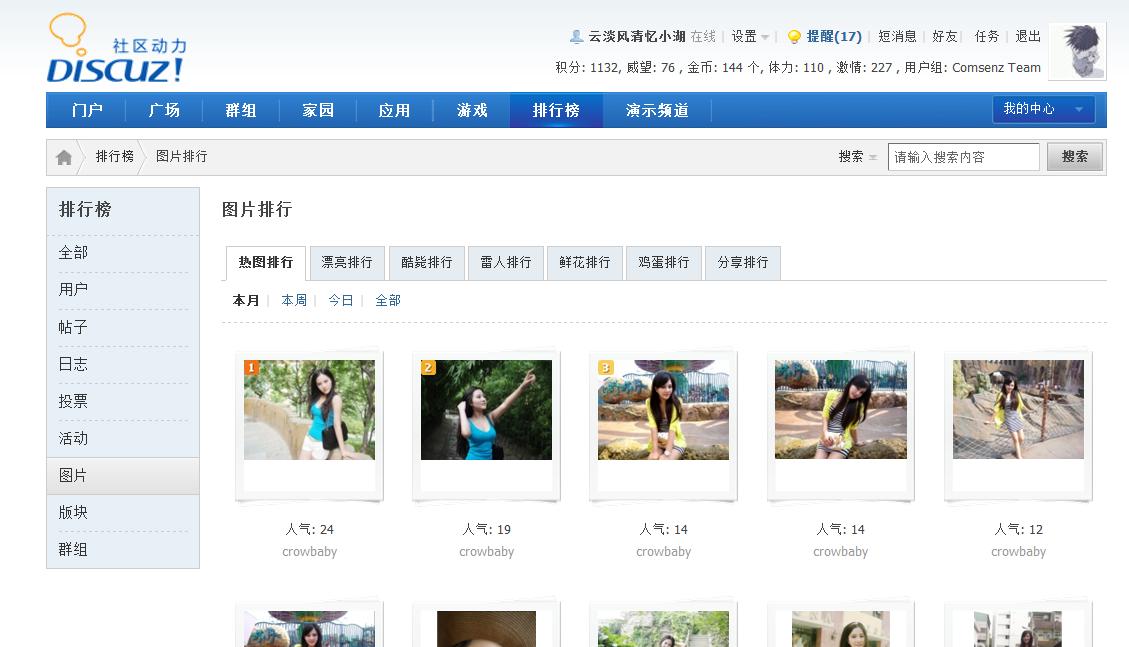
Task: Switch to the 鲜花排行 tab
Action: click(x=585, y=263)
